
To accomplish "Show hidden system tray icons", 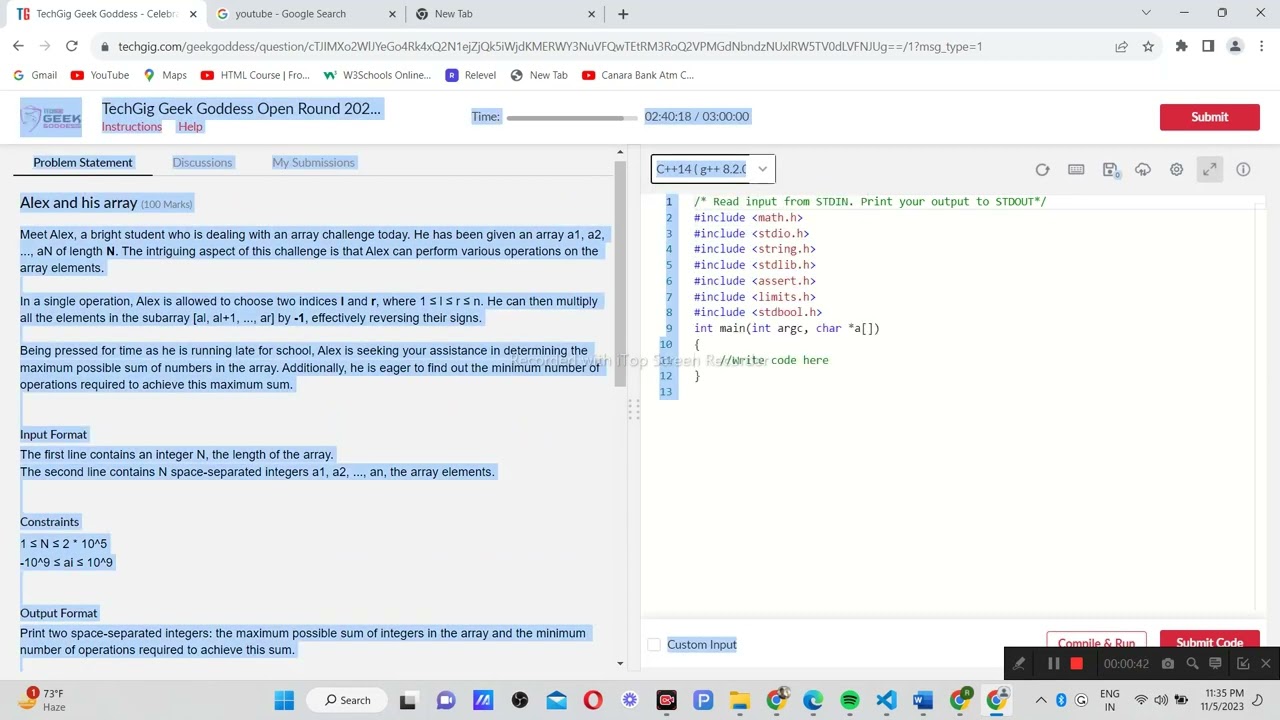I will (1041, 700).
